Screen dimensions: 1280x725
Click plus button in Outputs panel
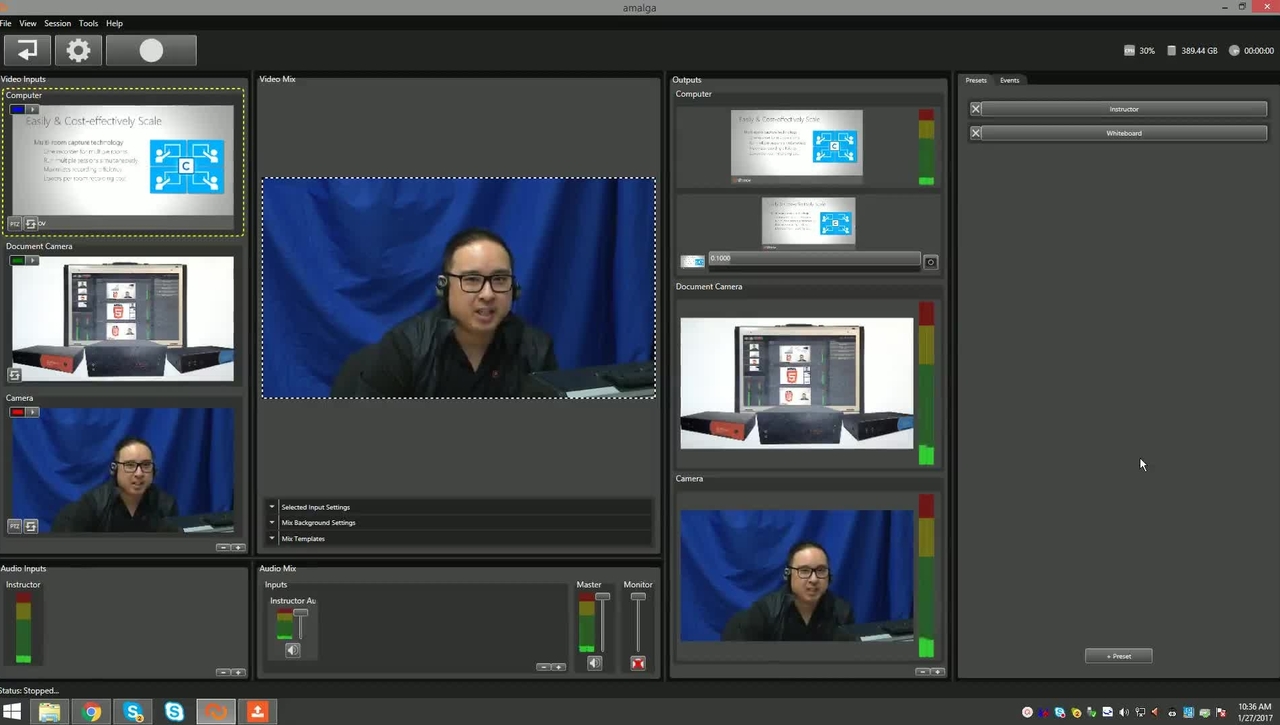pos(937,672)
